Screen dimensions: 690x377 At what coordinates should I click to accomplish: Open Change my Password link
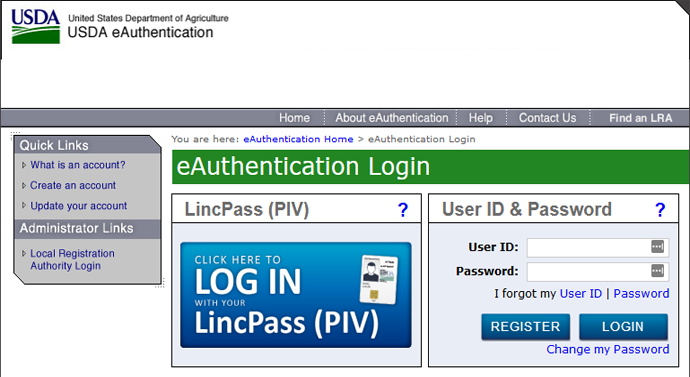tap(608, 349)
